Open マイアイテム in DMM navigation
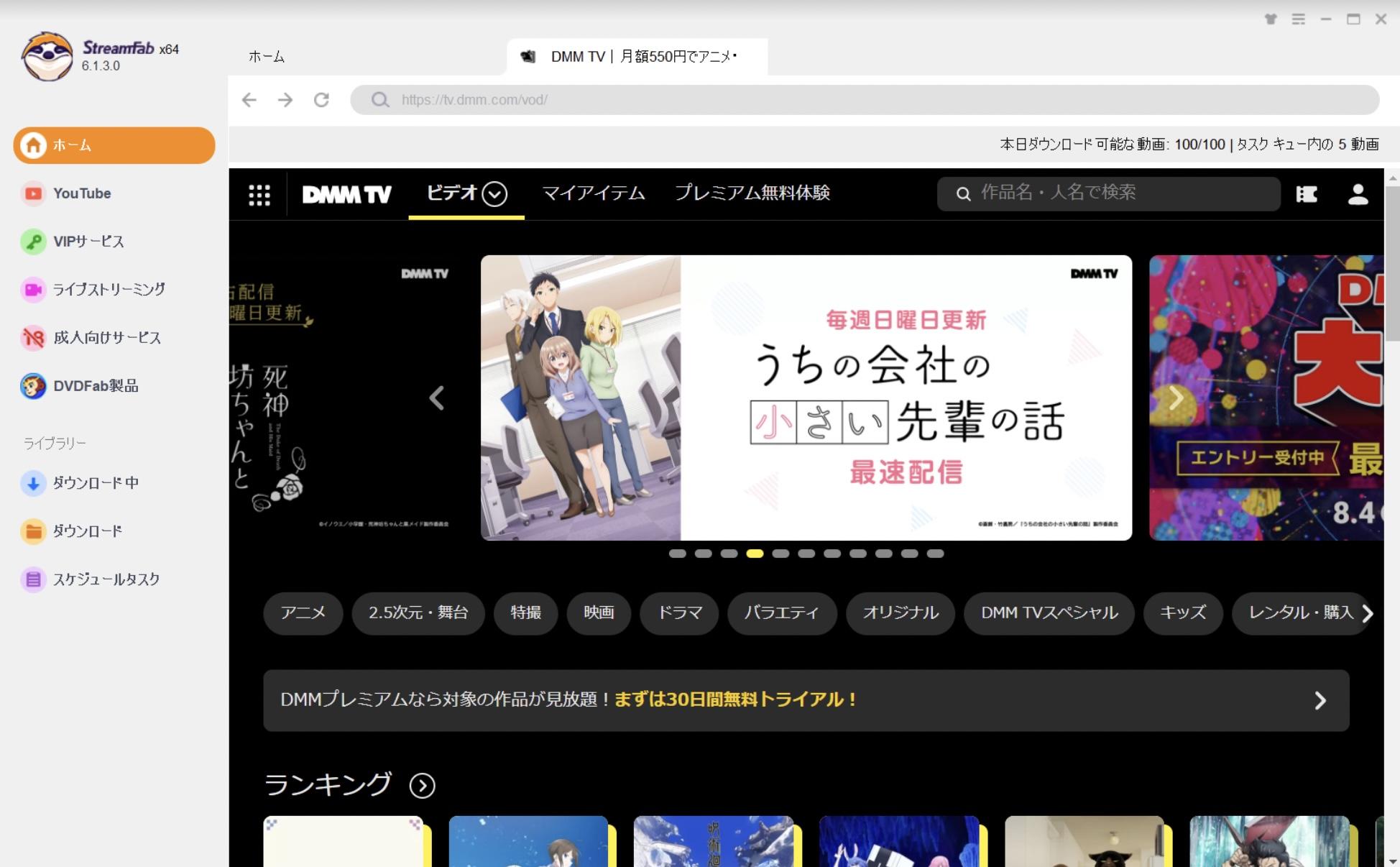This screenshot has width=1400, height=867. (594, 193)
